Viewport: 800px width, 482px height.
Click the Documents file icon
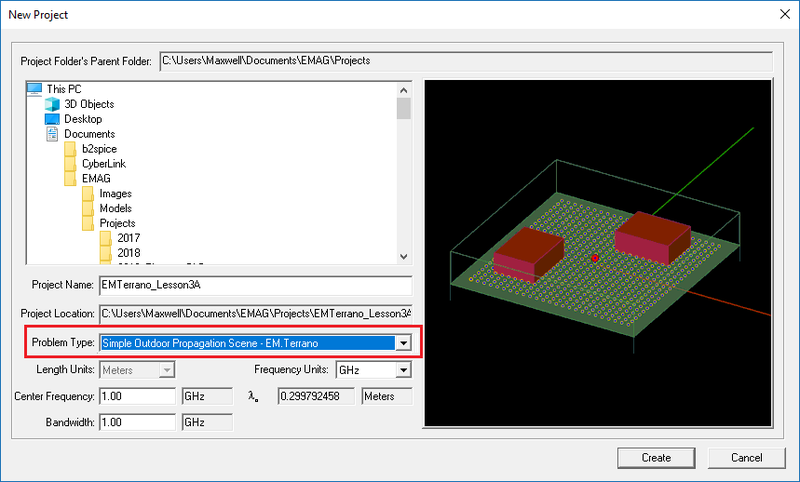[x=52, y=134]
